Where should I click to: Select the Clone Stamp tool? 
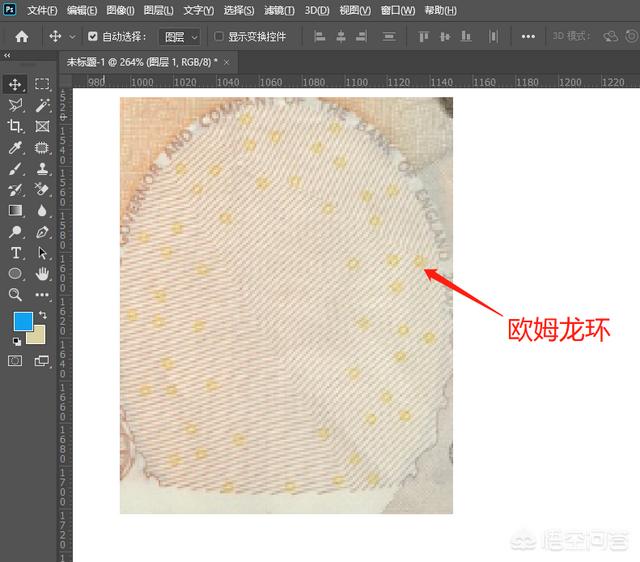click(42, 168)
